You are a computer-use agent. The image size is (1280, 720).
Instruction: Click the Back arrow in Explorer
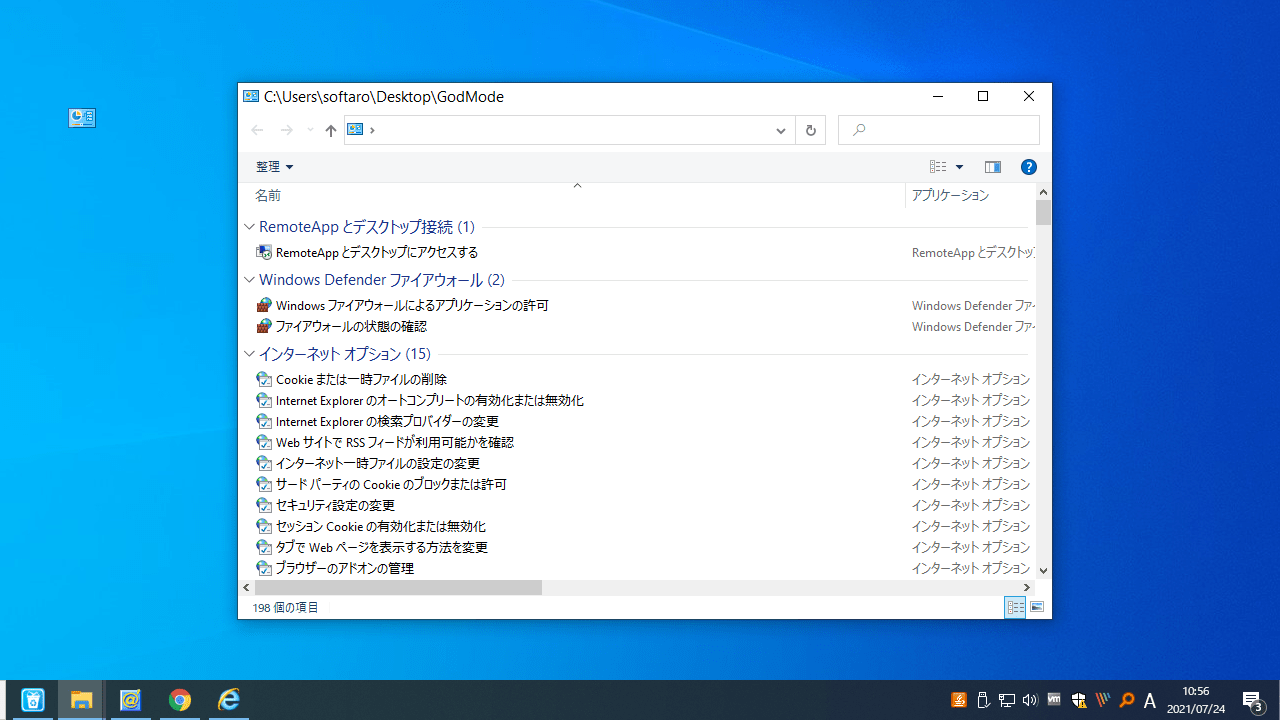coord(257,130)
